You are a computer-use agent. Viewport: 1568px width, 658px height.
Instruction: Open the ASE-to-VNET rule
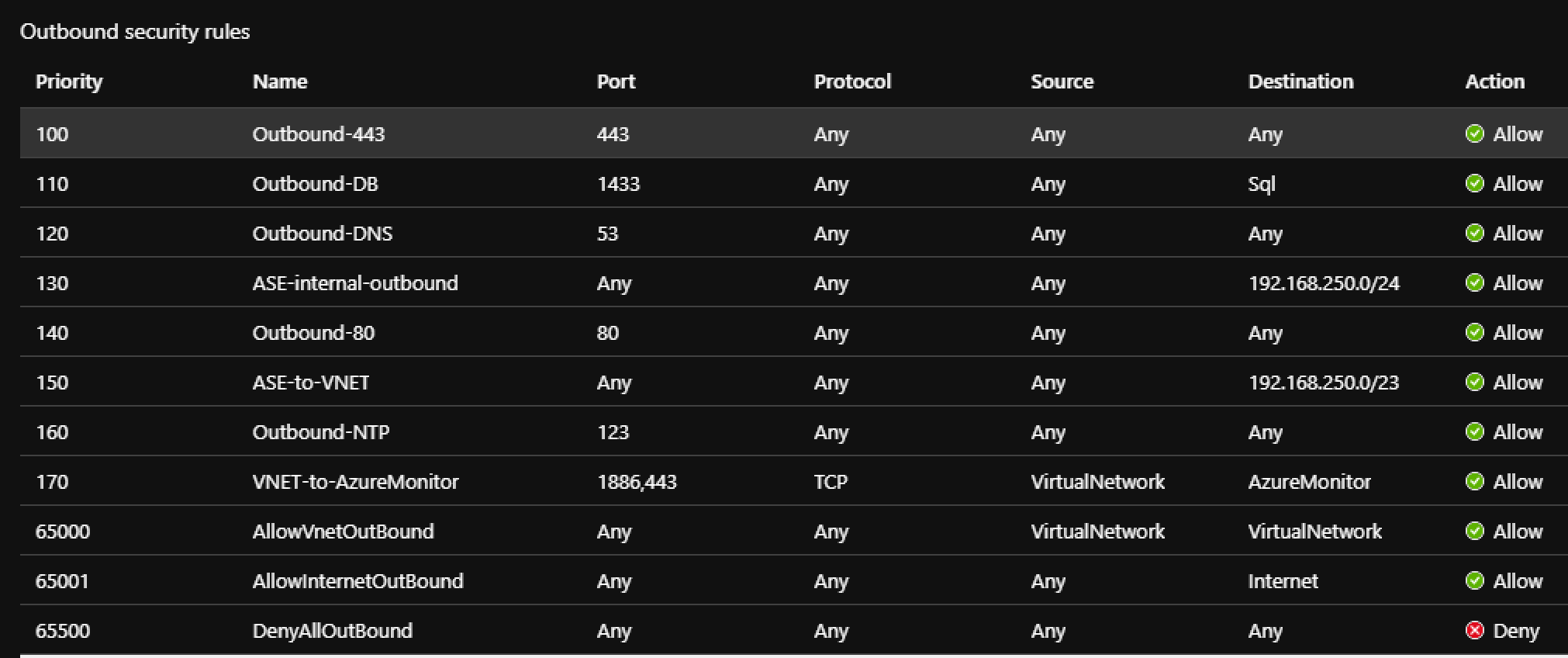click(x=311, y=383)
